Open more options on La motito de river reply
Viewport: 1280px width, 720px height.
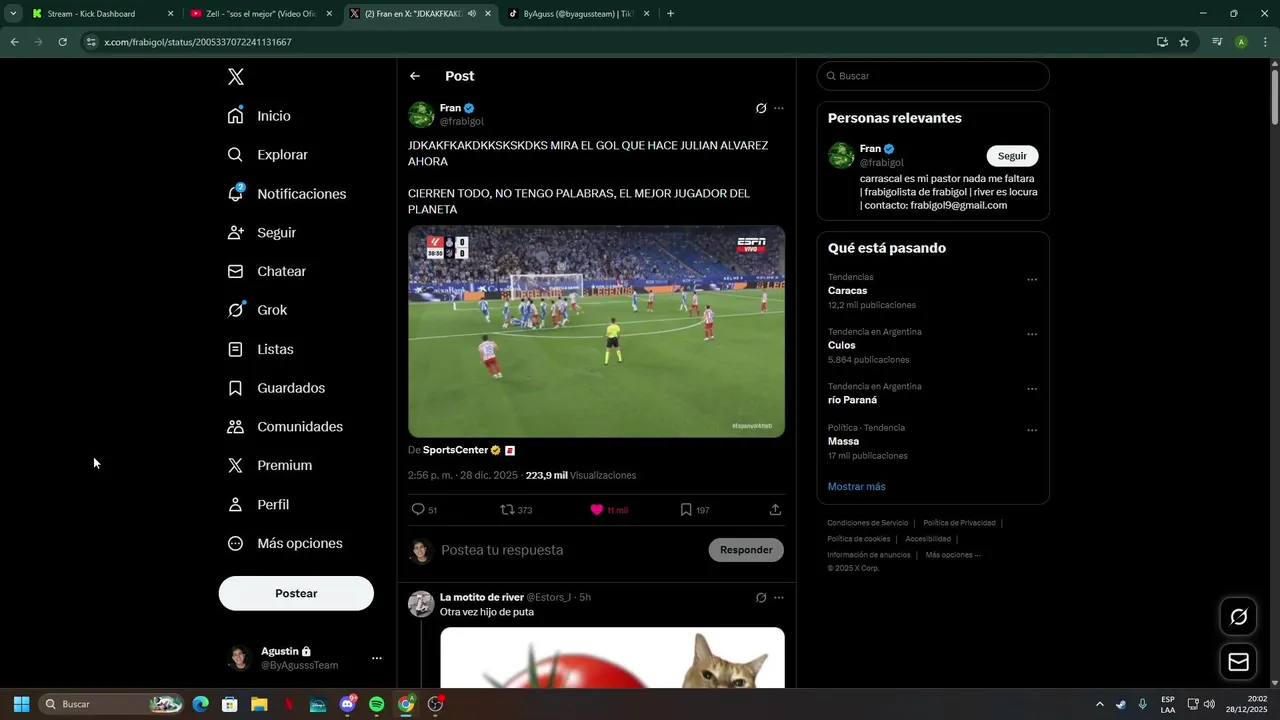(x=779, y=597)
